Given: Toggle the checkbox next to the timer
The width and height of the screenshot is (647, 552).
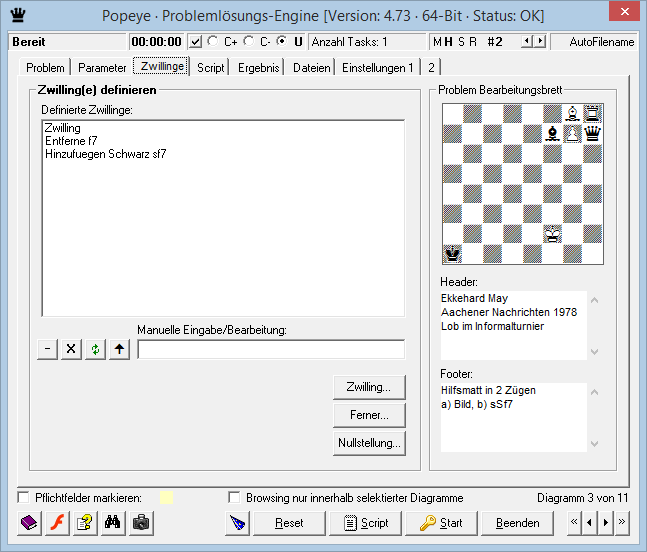Looking at the screenshot, I should coord(196,42).
